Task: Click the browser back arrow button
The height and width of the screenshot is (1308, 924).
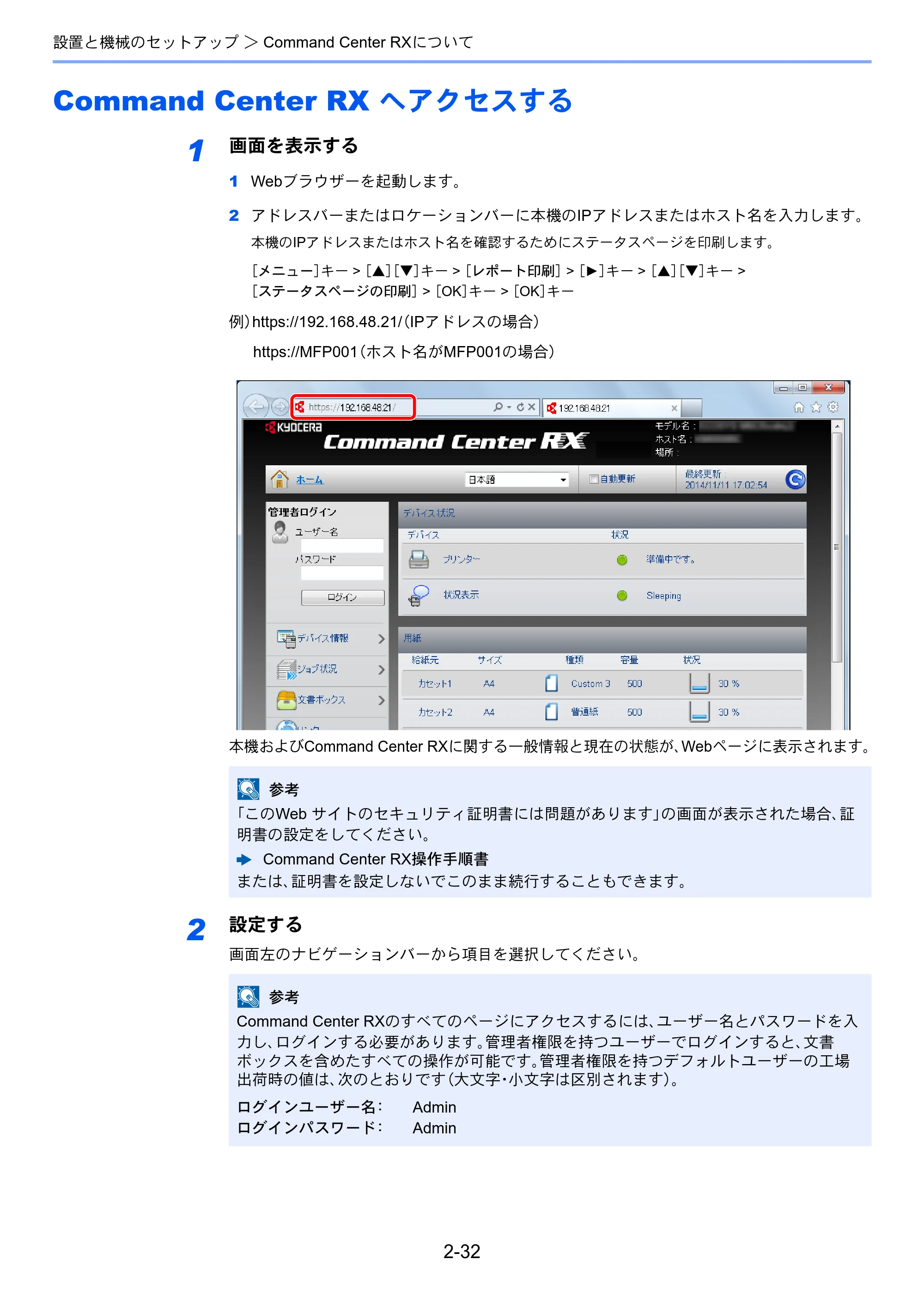Action: click(256, 407)
